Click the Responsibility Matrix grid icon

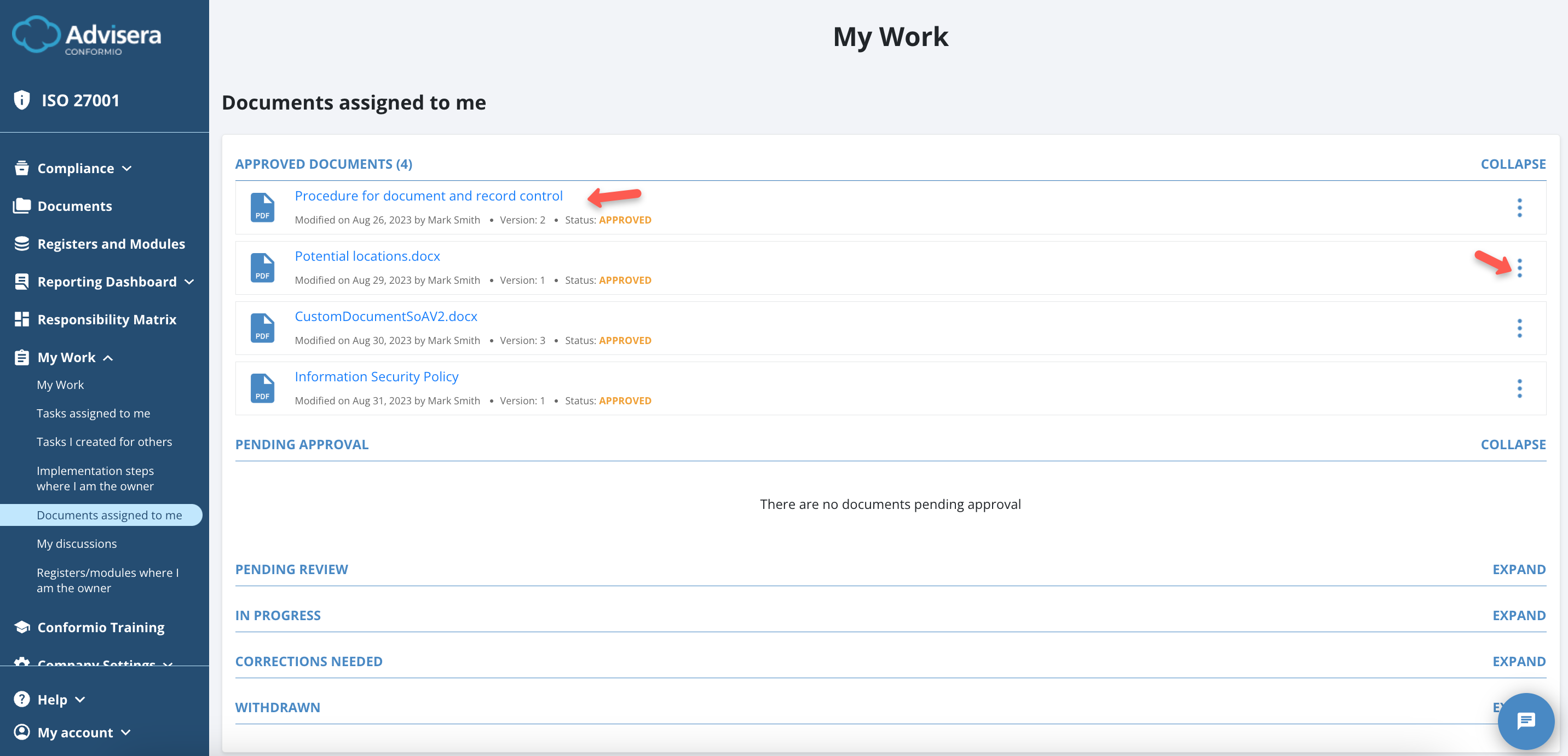point(22,319)
